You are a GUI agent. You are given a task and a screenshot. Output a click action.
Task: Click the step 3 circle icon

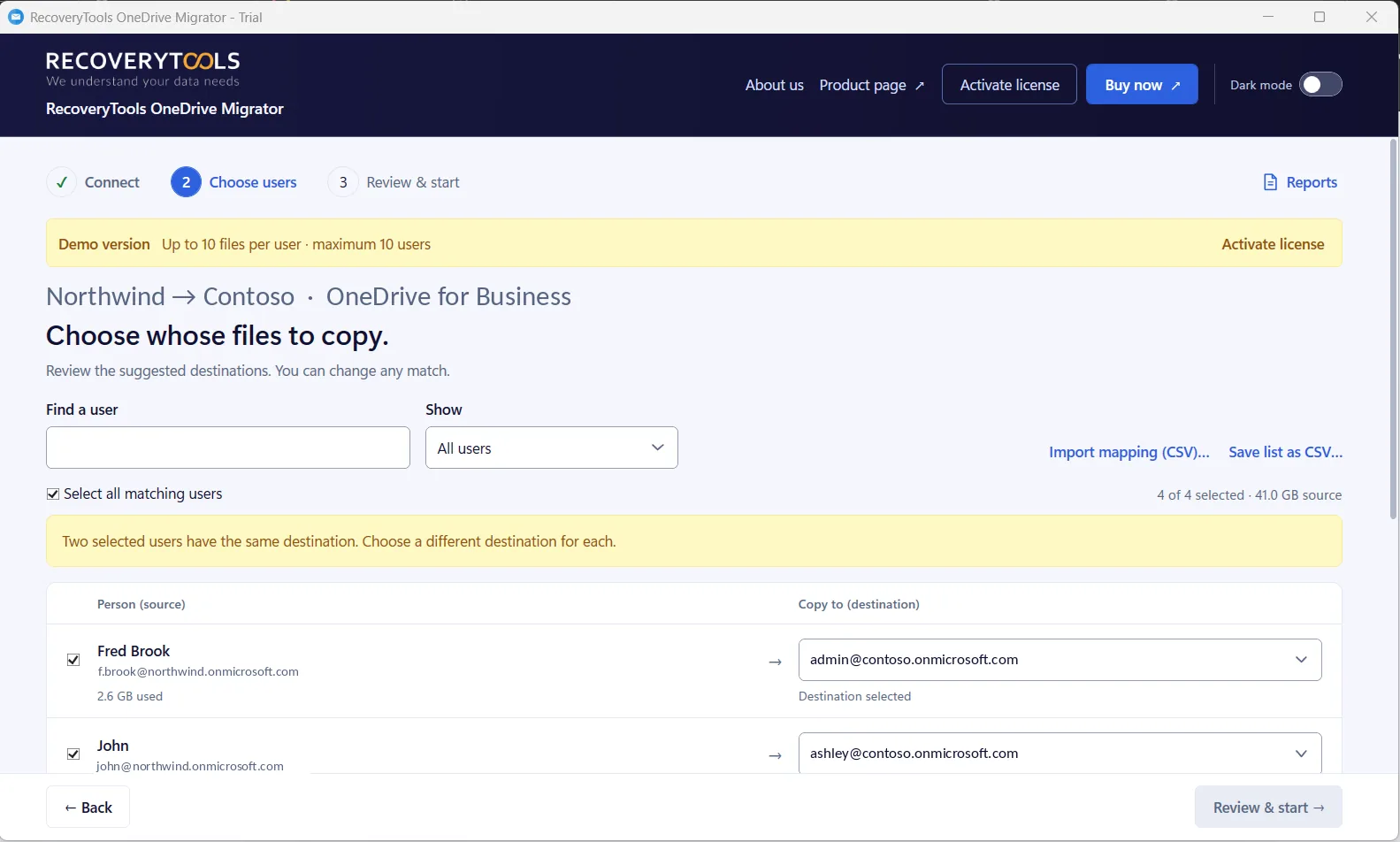(x=343, y=182)
